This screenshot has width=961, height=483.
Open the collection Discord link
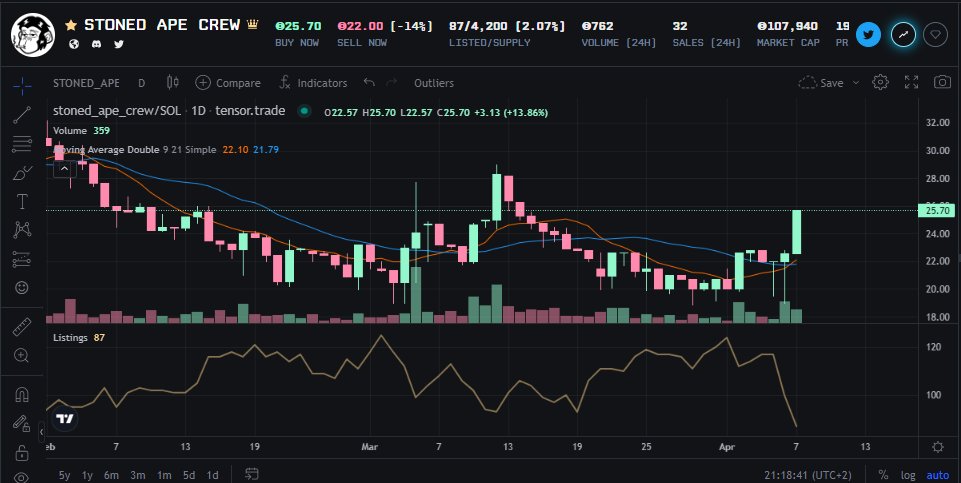(x=97, y=44)
